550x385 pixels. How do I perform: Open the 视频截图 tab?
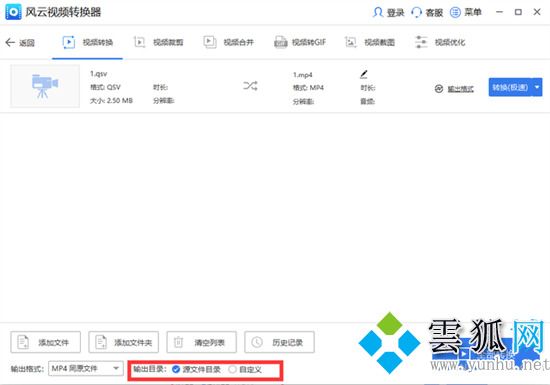click(x=370, y=42)
